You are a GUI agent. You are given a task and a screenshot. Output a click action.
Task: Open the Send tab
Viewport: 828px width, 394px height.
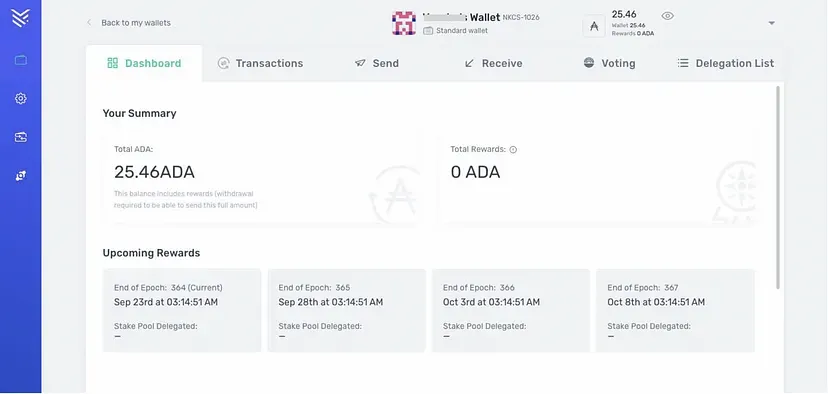click(377, 63)
